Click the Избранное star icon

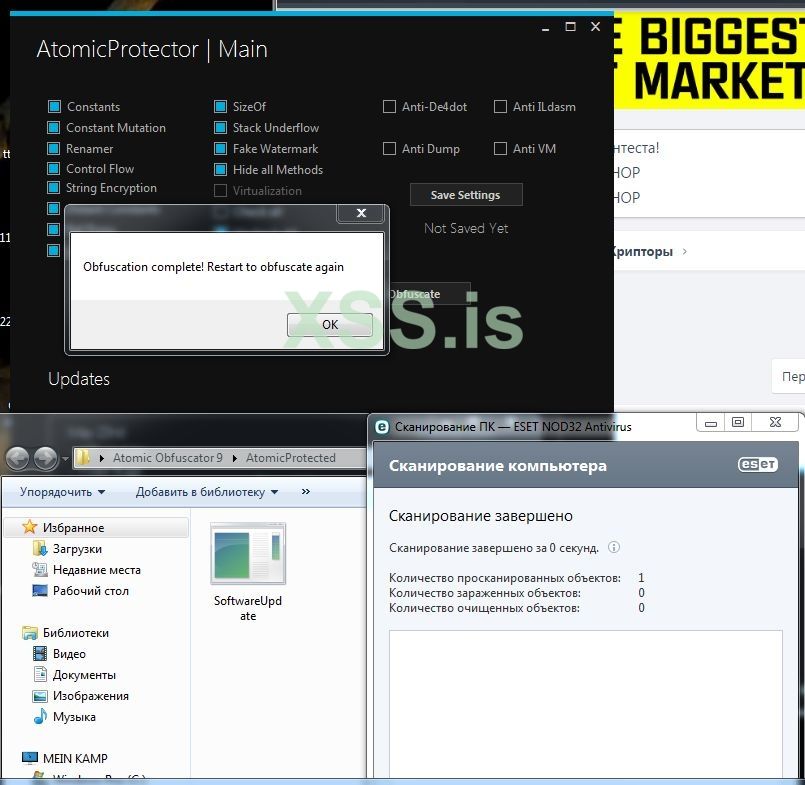[30, 527]
